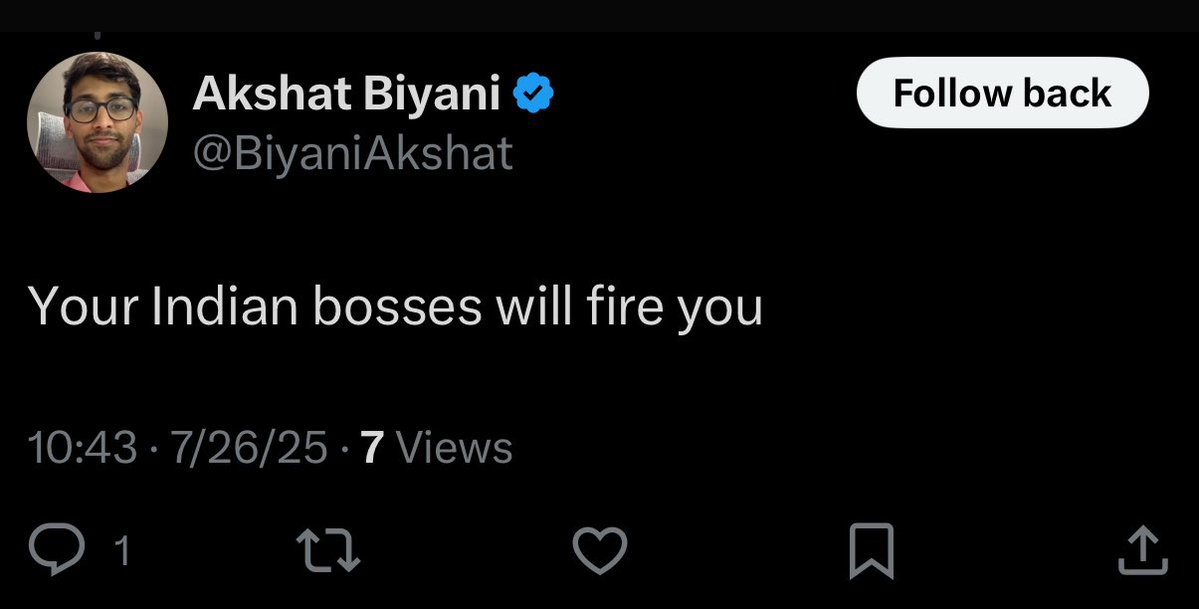Click the word "bosses" in the tweet

398,306
